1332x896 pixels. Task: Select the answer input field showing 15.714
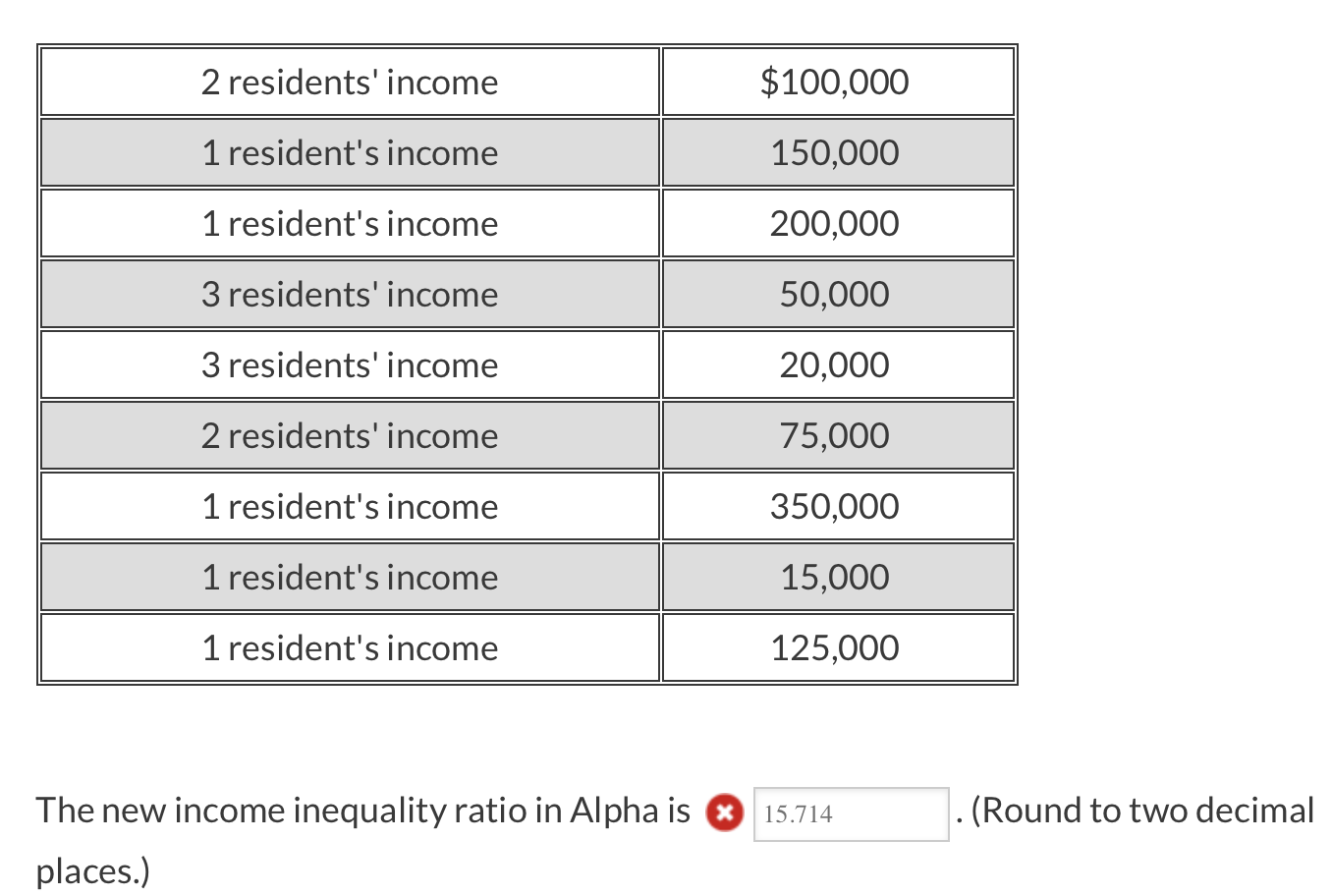coord(851,814)
